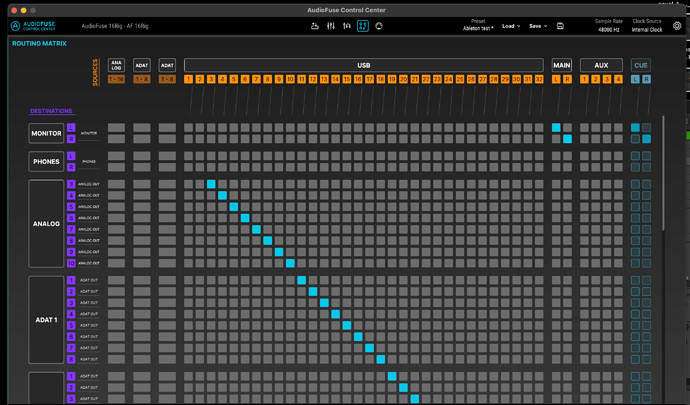
Task: Select AUX source channel 1 box
Action: [x=584, y=79]
